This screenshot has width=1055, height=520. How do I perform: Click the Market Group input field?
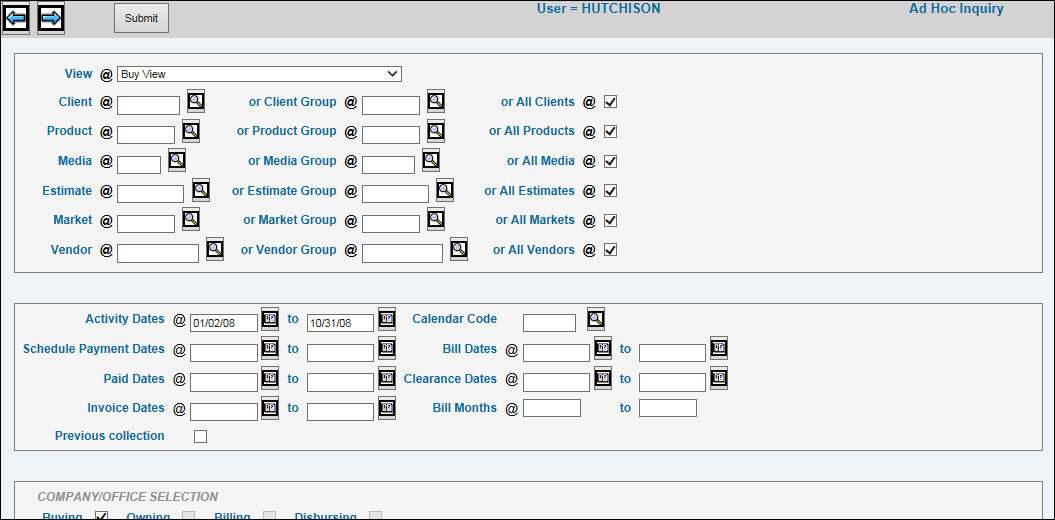pos(391,223)
